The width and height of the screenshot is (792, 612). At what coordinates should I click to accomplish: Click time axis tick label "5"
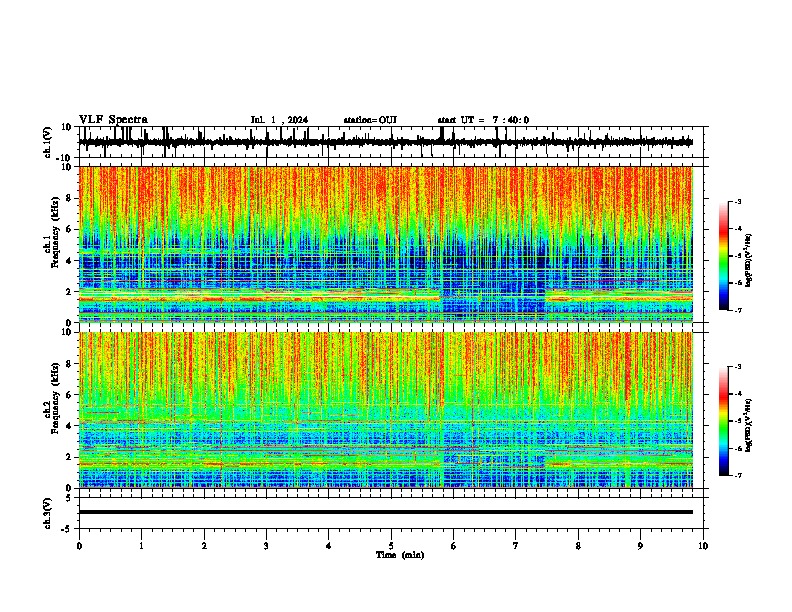391,546
